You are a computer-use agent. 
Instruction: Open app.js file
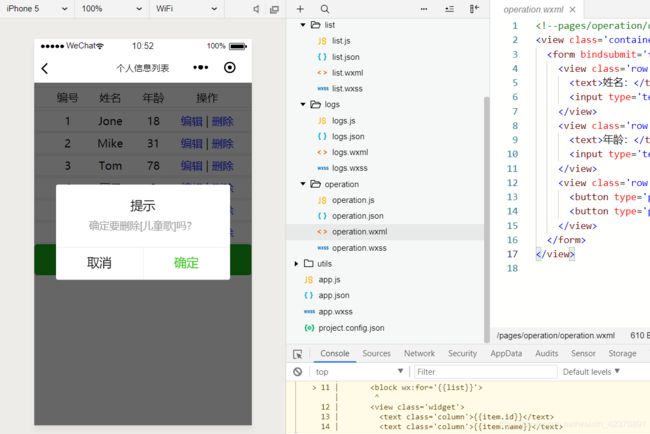coord(329,280)
